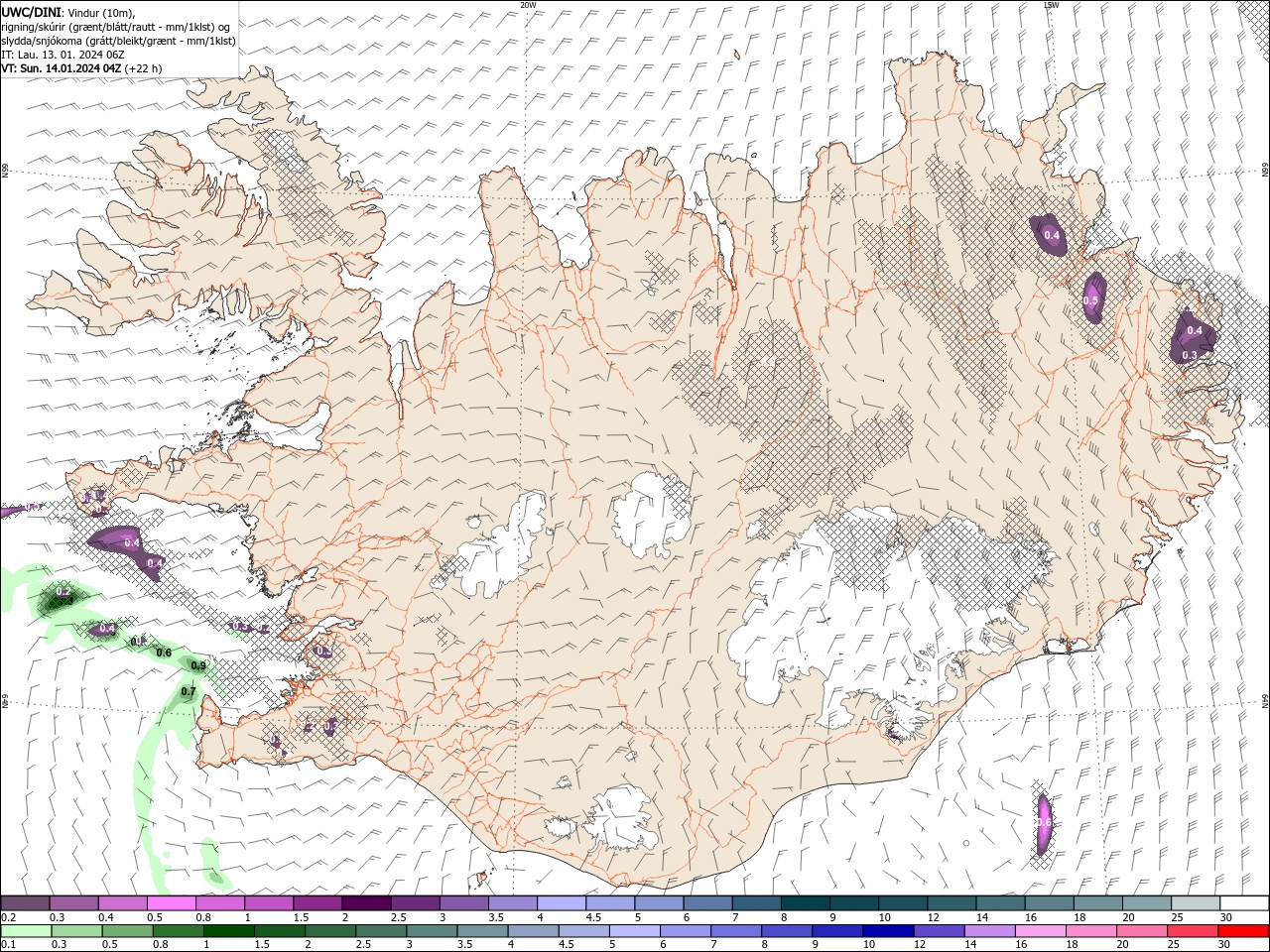The width and height of the screenshot is (1270, 952).
Task: Select the light gray swatch labeled 25 in upper scale
Action: pos(1195,903)
